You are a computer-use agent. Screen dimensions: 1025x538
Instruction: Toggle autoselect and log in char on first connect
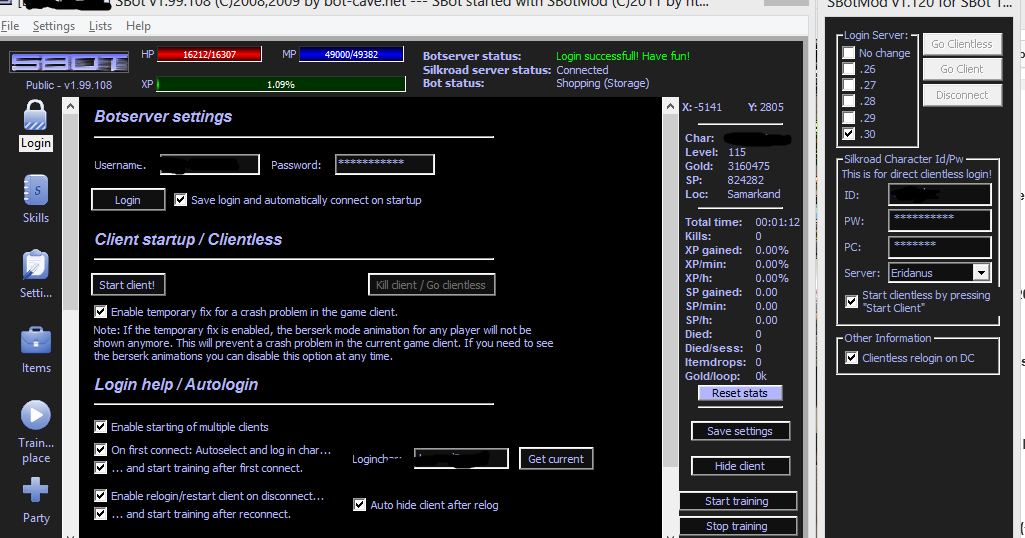point(100,450)
